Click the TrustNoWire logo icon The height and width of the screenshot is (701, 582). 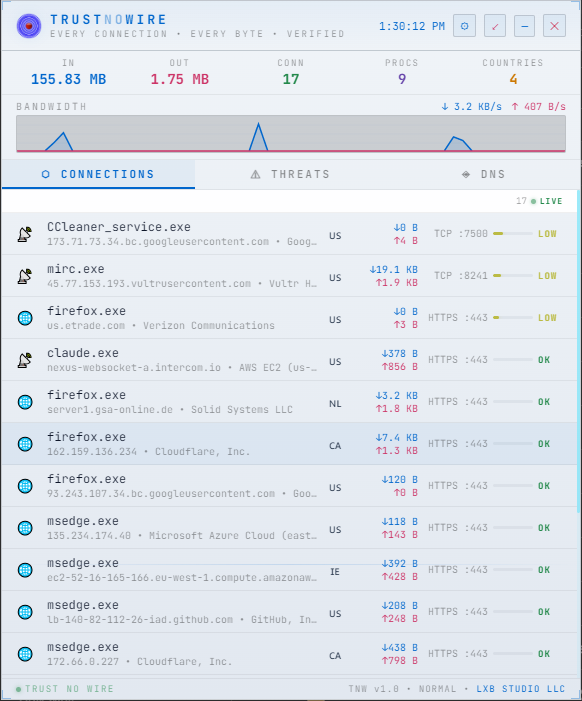(x=29, y=26)
